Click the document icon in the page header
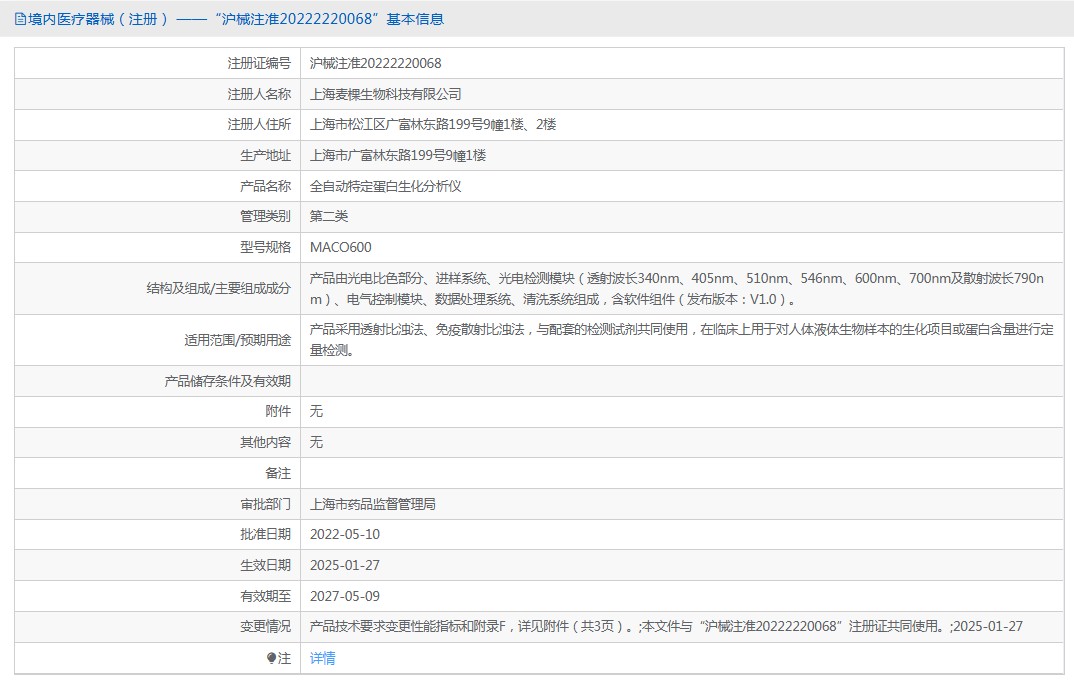The image size is (1074, 686). click(20, 19)
